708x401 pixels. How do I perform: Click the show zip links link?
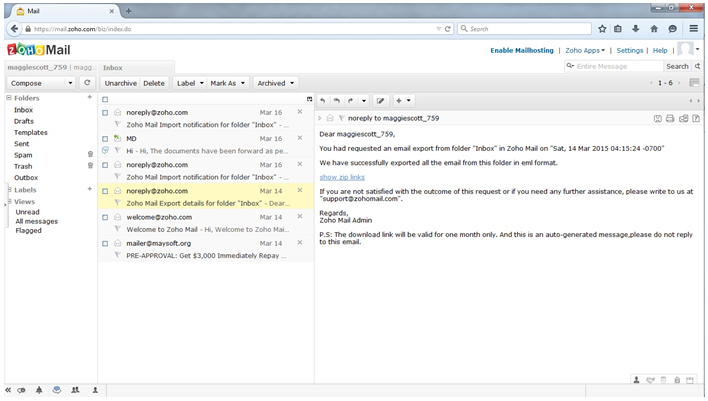[x=342, y=177]
